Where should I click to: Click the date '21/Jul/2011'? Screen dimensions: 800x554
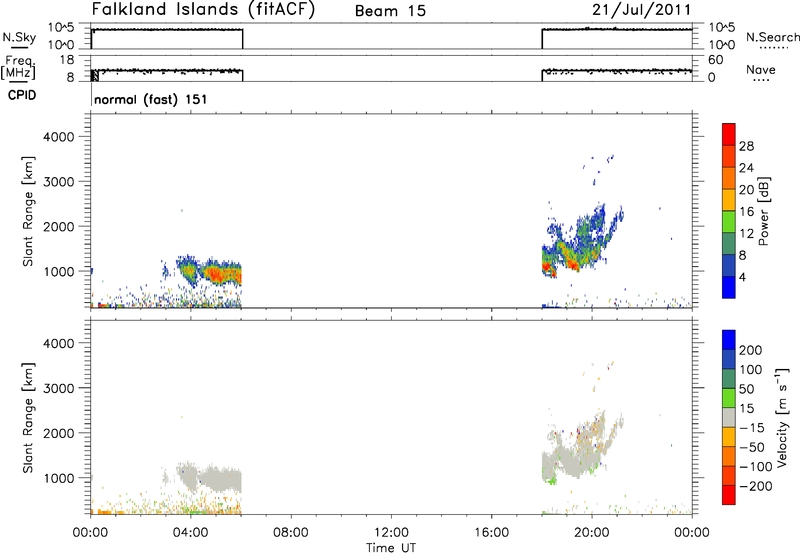(641, 10)
